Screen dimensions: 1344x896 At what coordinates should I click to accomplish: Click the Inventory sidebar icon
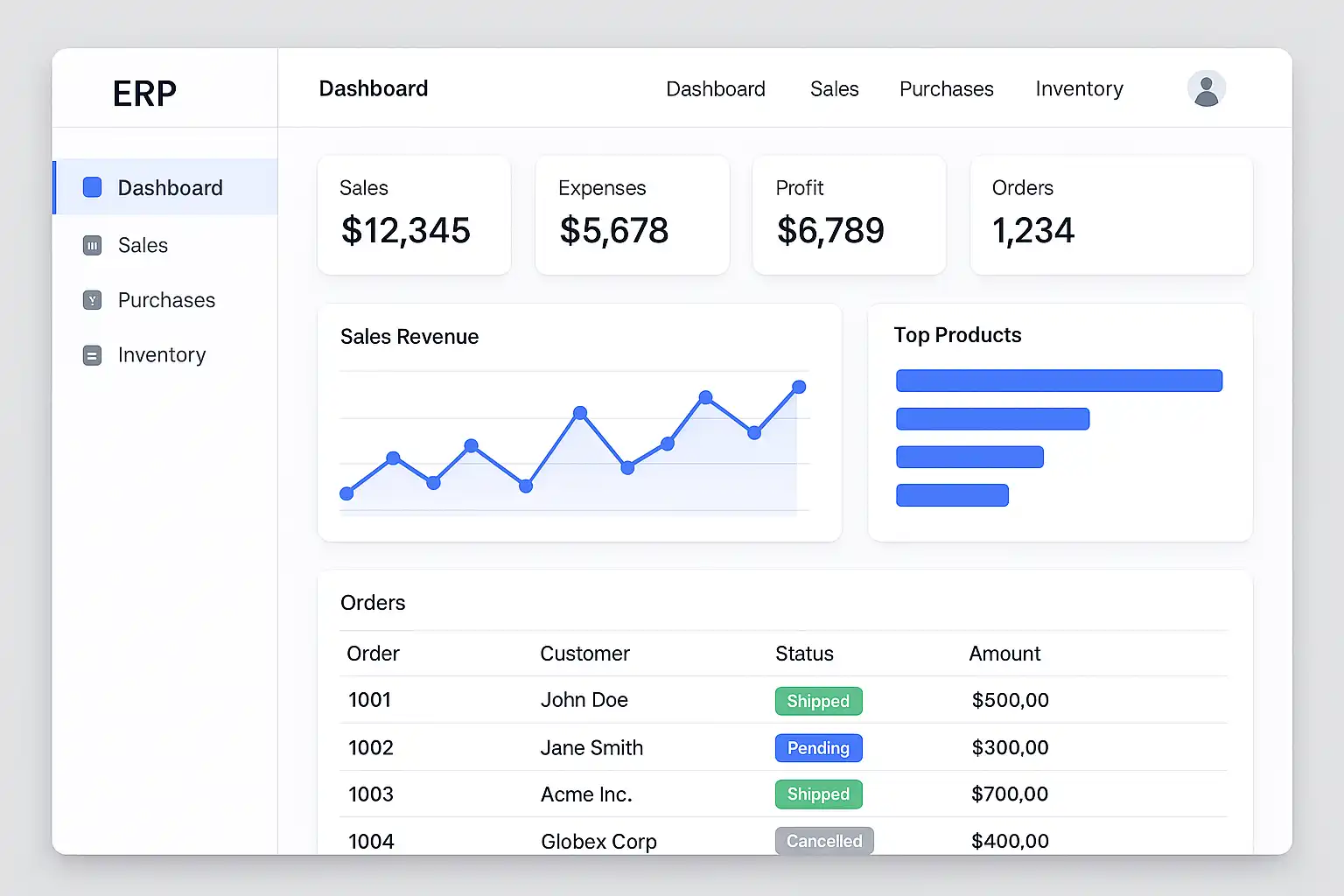(92, 355)
